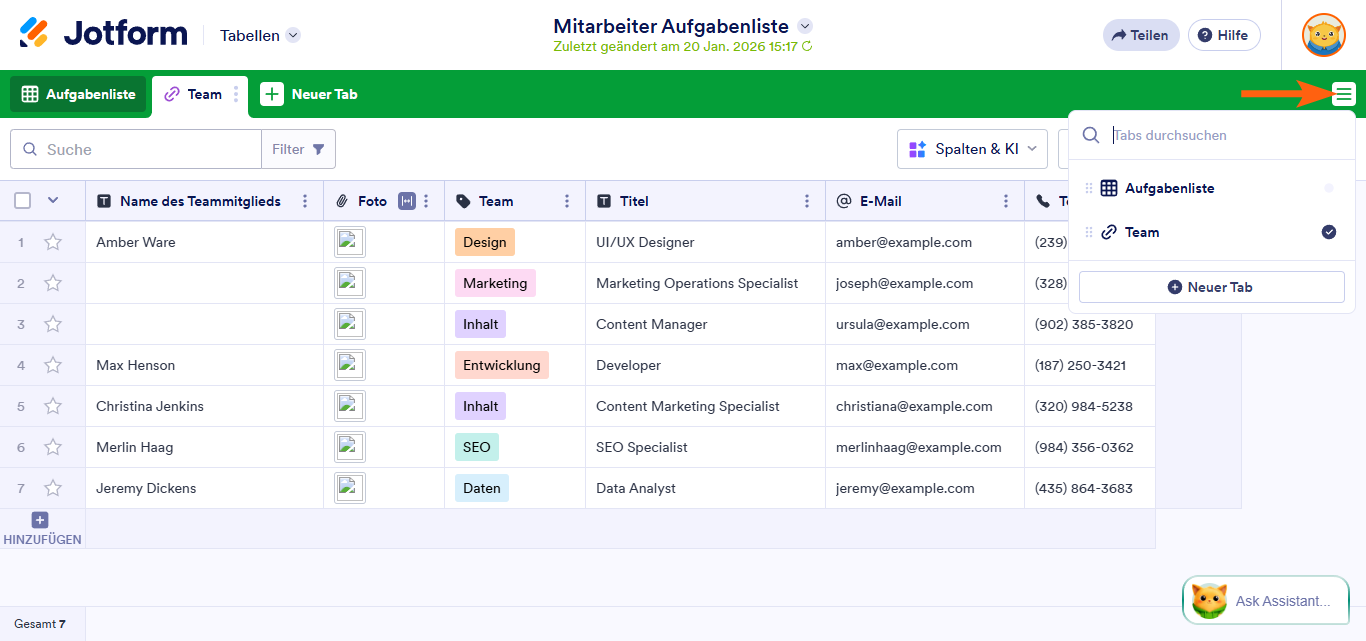Click the Teilen button
Screen dimensions: 1366x641
(1141, 34)
